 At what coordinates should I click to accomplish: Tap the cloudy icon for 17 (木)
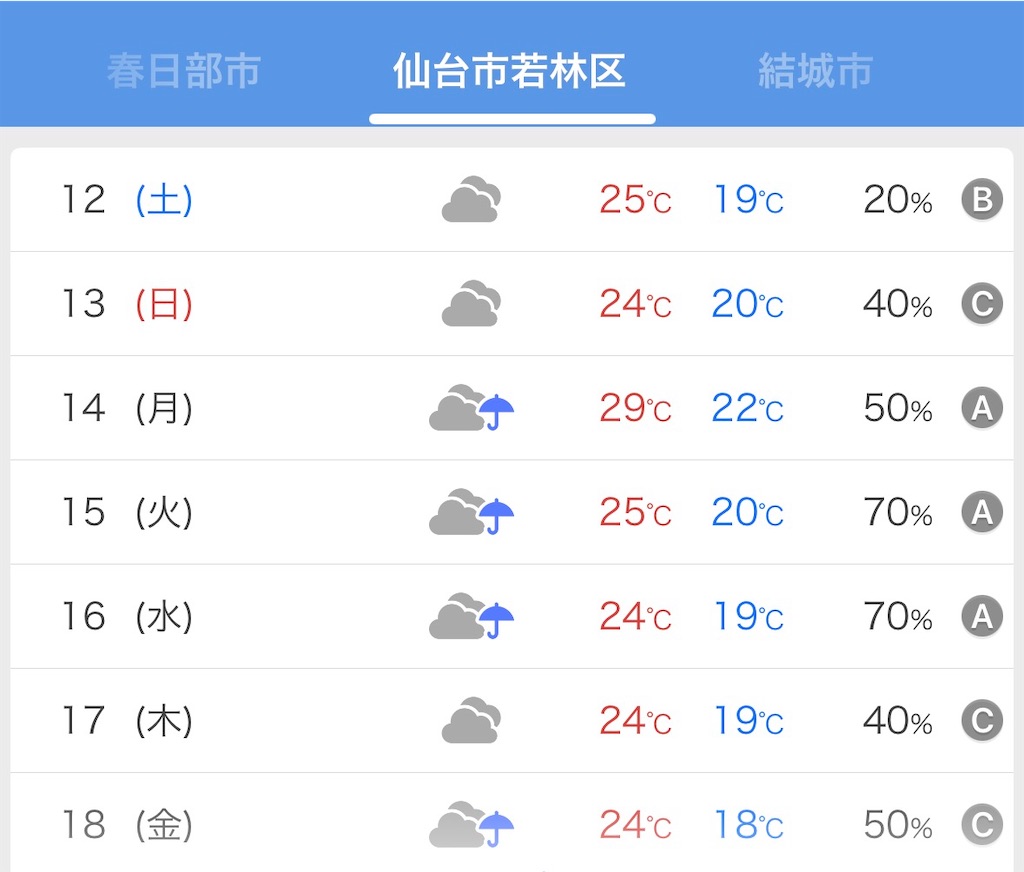click(472, 720)
